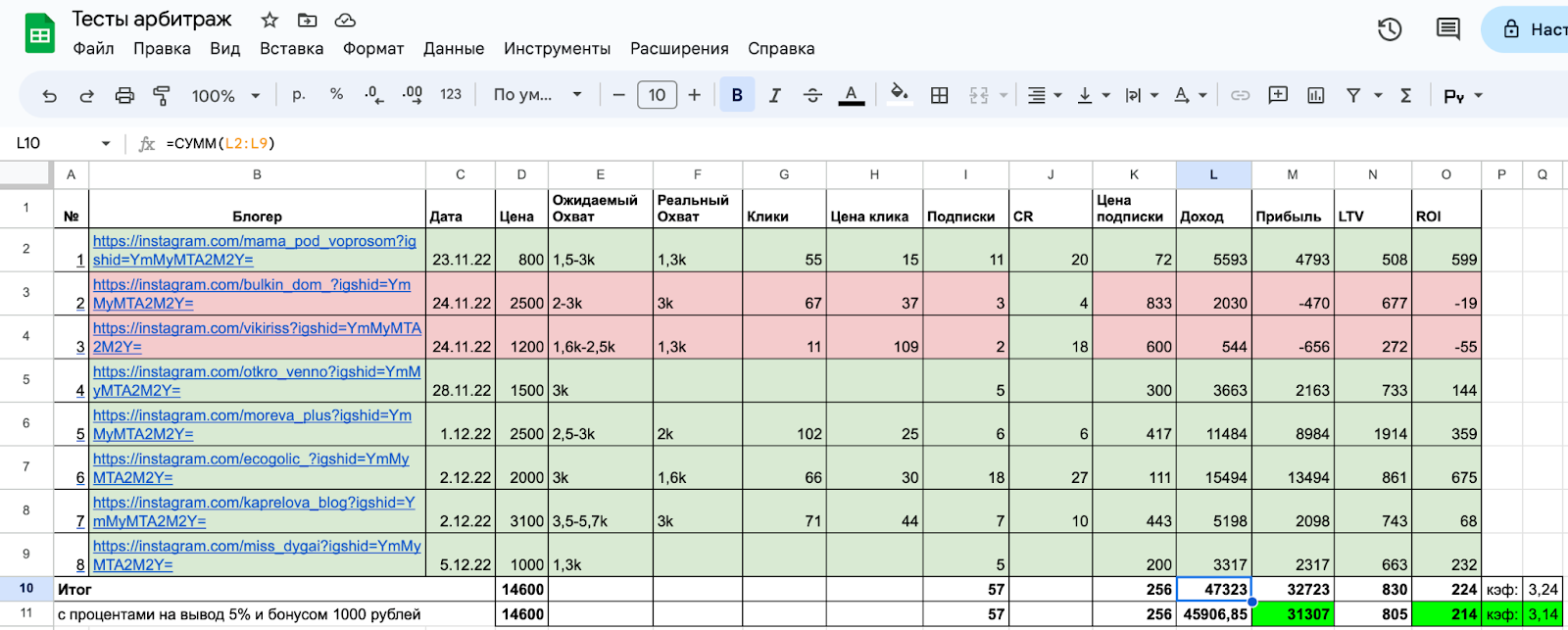The image size is (1568, 630).
Task: Open 123 number format menu
Action: click(x=451, y=94)
